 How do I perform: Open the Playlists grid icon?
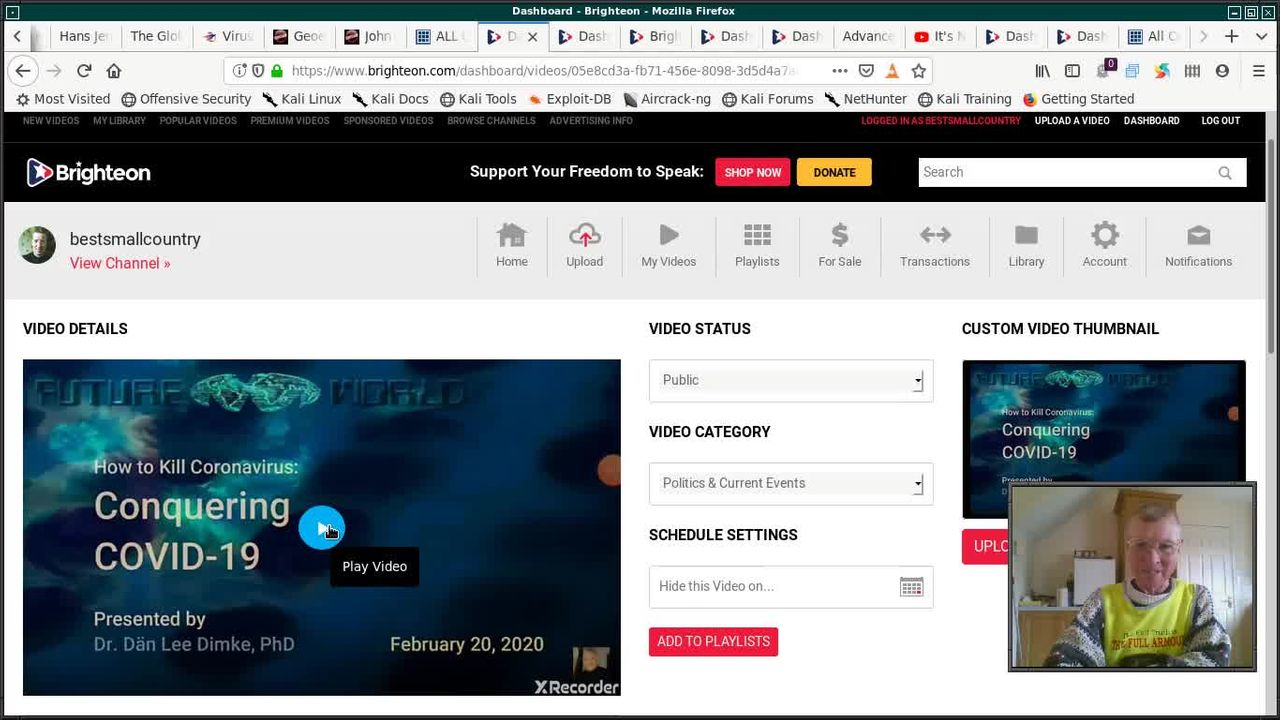pos(757,236)
